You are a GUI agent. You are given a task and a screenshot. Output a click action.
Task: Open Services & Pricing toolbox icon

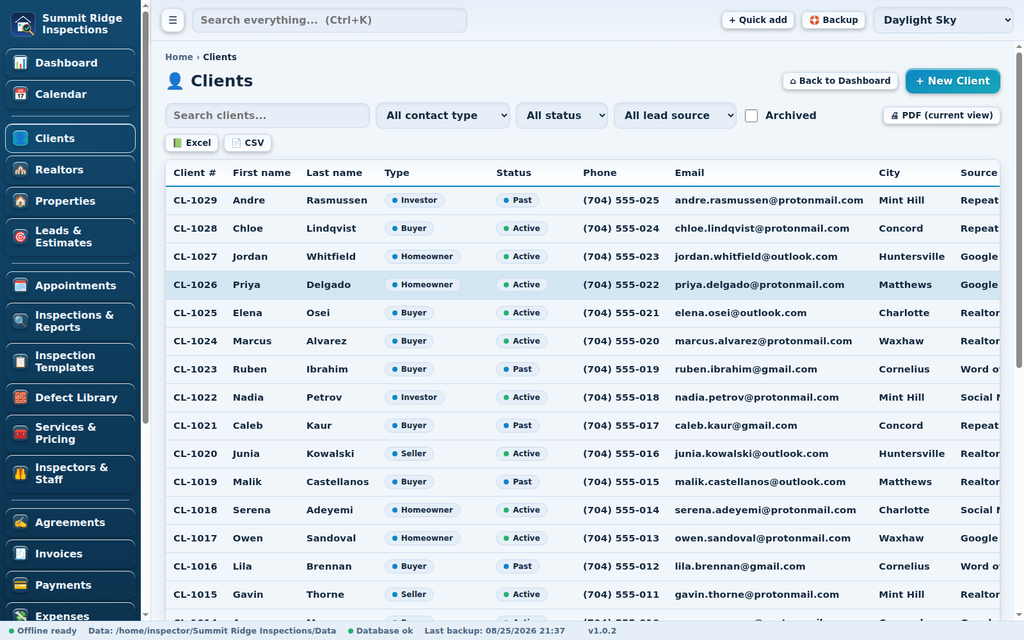click(21, 433)
